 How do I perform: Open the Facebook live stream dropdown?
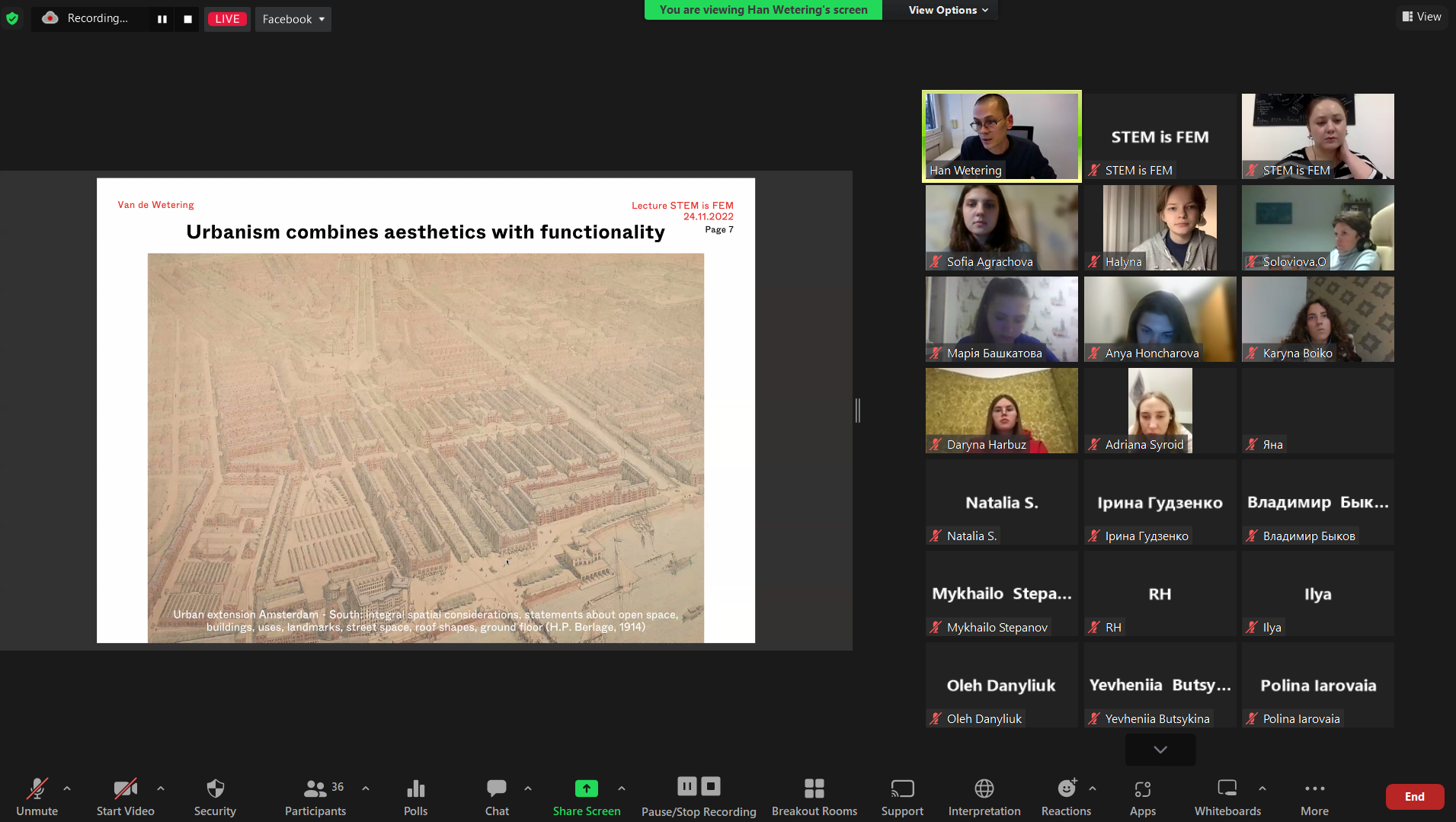[x=293, y=19]
